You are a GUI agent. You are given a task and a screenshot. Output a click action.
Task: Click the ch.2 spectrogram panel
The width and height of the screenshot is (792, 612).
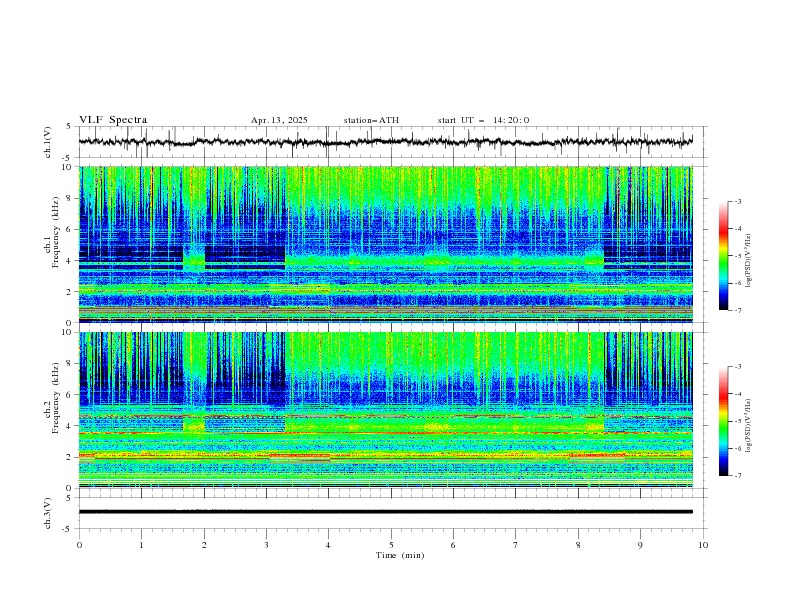click(x=386, y=410)
